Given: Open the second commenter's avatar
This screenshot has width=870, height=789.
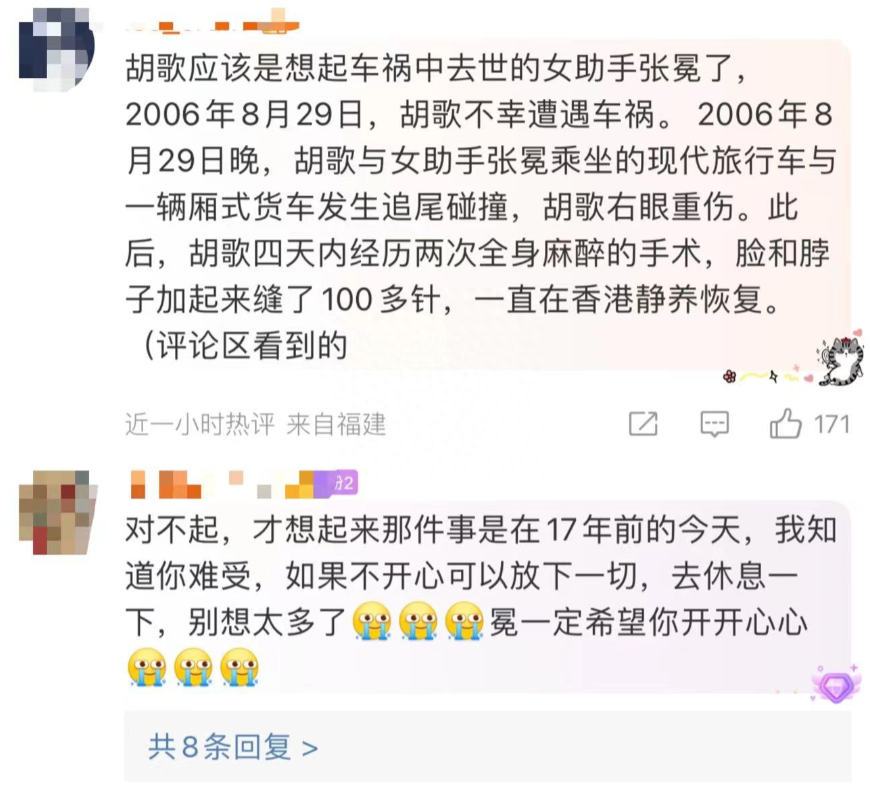Looking at the screenshot, I should point(57,513).
